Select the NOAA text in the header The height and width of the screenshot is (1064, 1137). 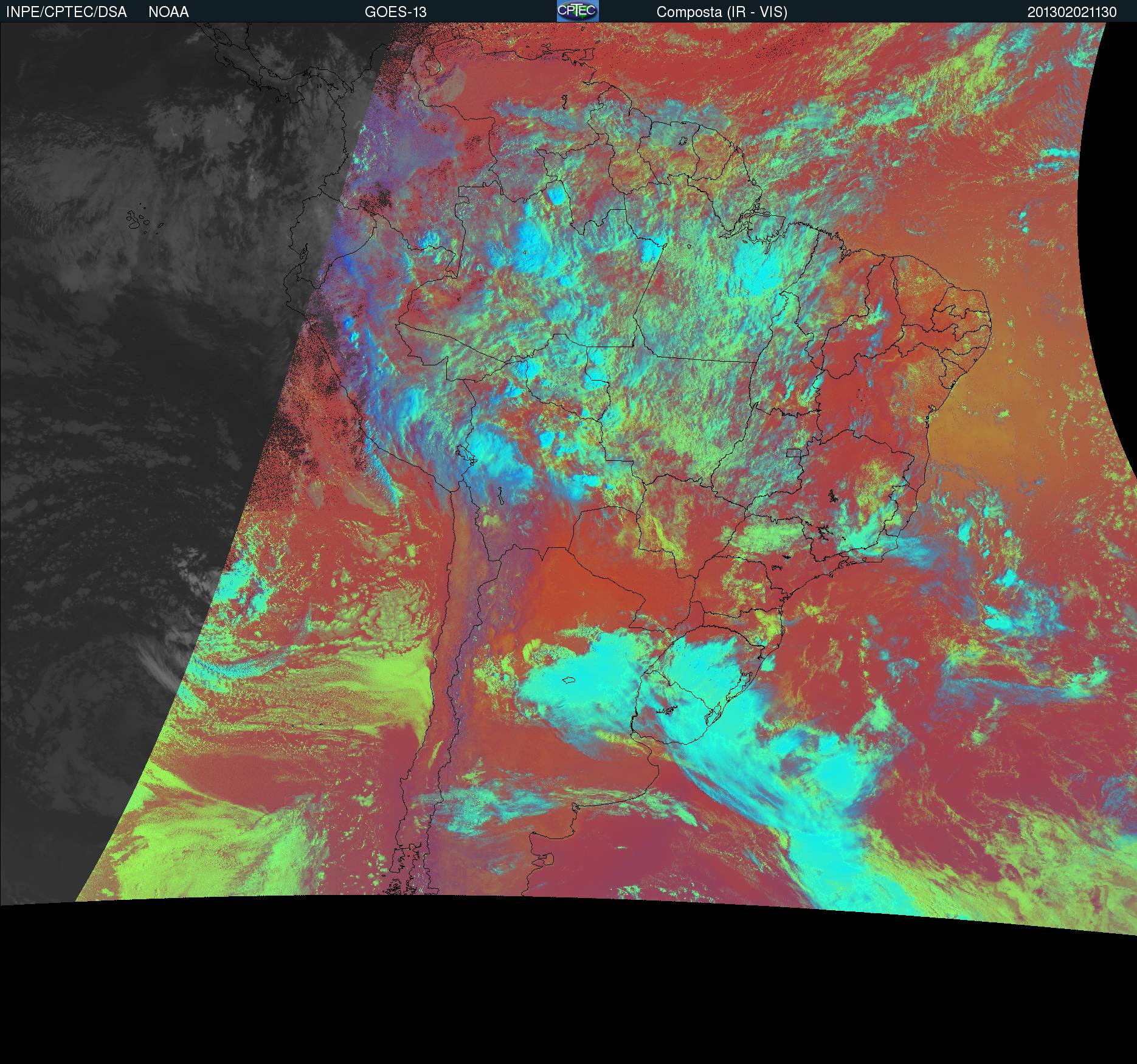(x=168, y=12)
